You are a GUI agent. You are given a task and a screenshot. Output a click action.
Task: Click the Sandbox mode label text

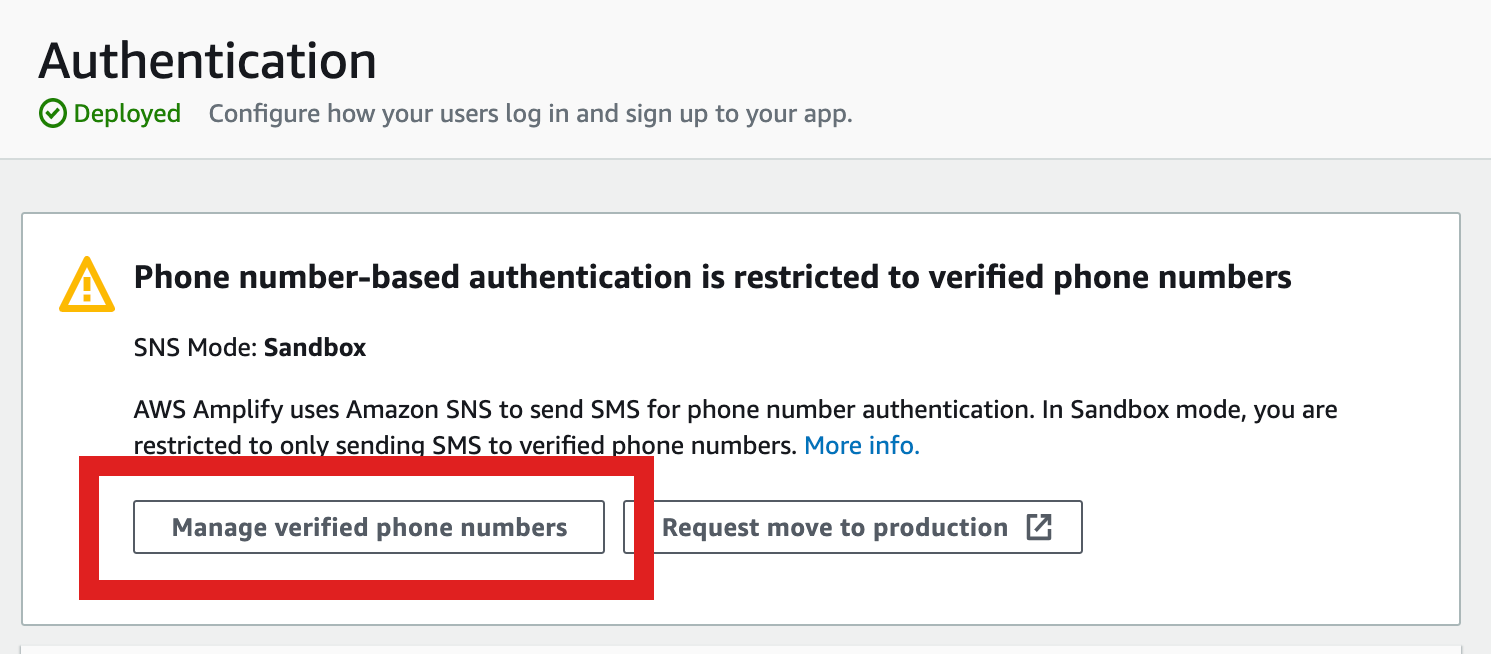coord(314,347)
